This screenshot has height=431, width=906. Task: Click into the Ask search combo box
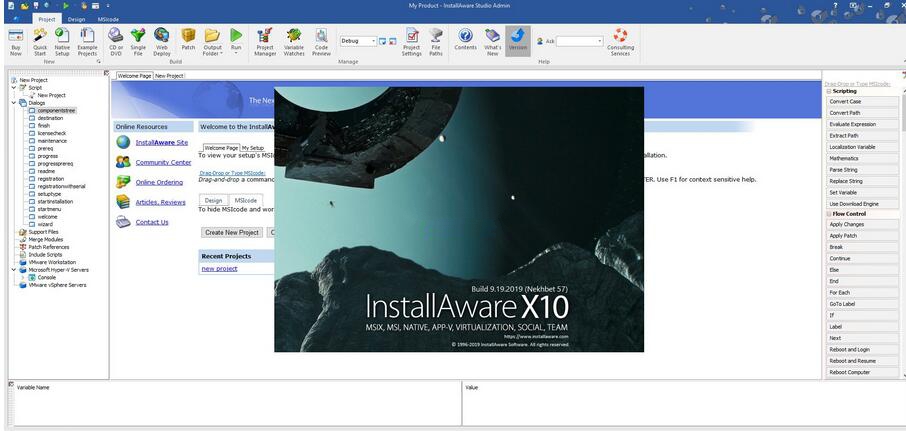580,41
